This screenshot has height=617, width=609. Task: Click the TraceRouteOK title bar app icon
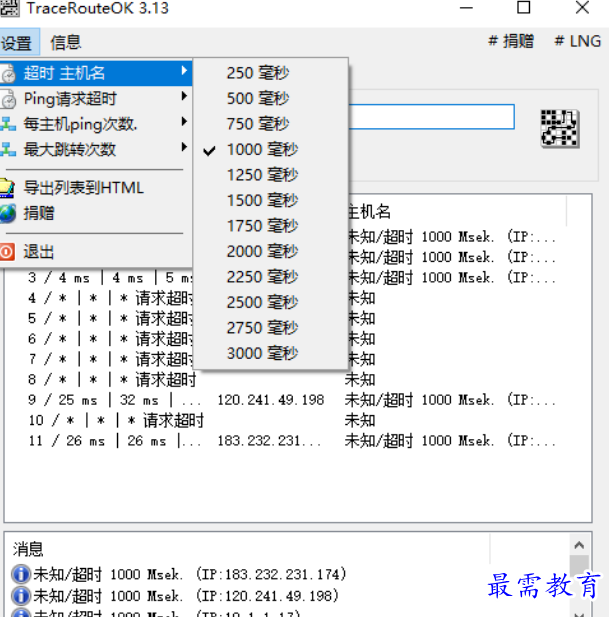pos(9,8)
